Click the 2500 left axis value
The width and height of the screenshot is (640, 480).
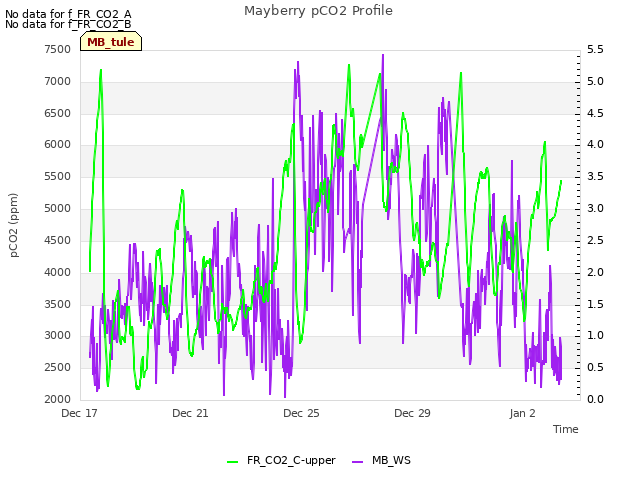(x=58, y=367)
